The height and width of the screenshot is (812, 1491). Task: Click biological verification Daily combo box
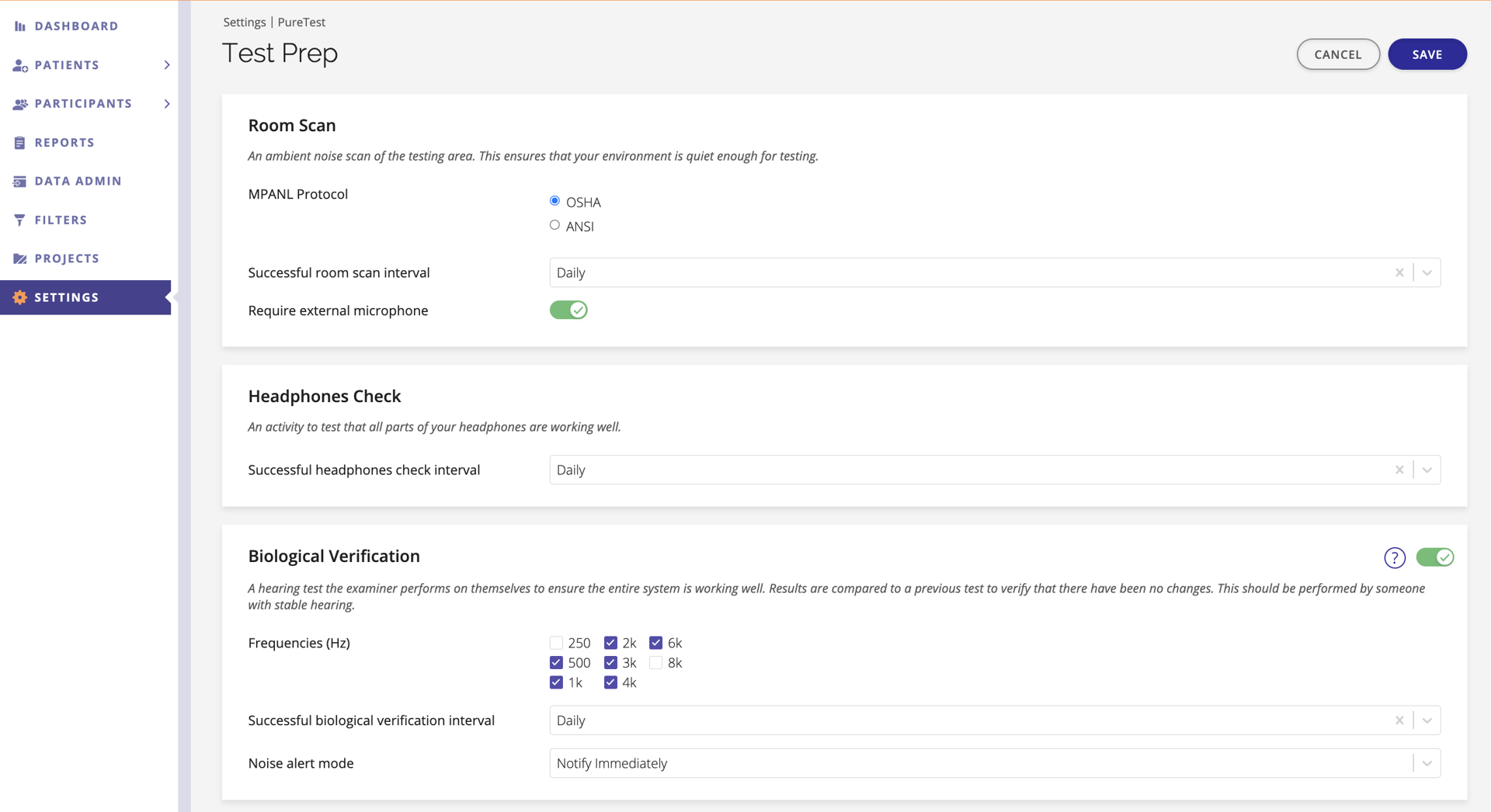995,720
